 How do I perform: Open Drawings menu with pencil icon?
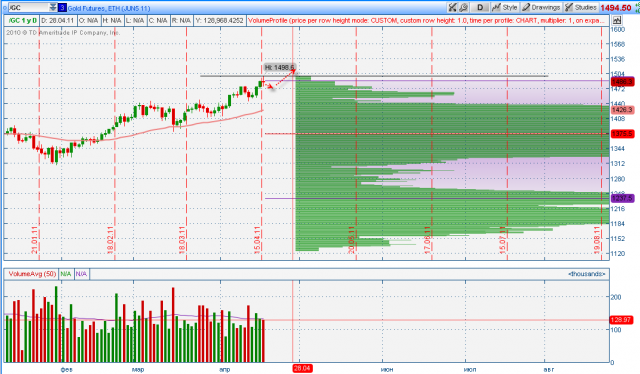tap(541, 7)
